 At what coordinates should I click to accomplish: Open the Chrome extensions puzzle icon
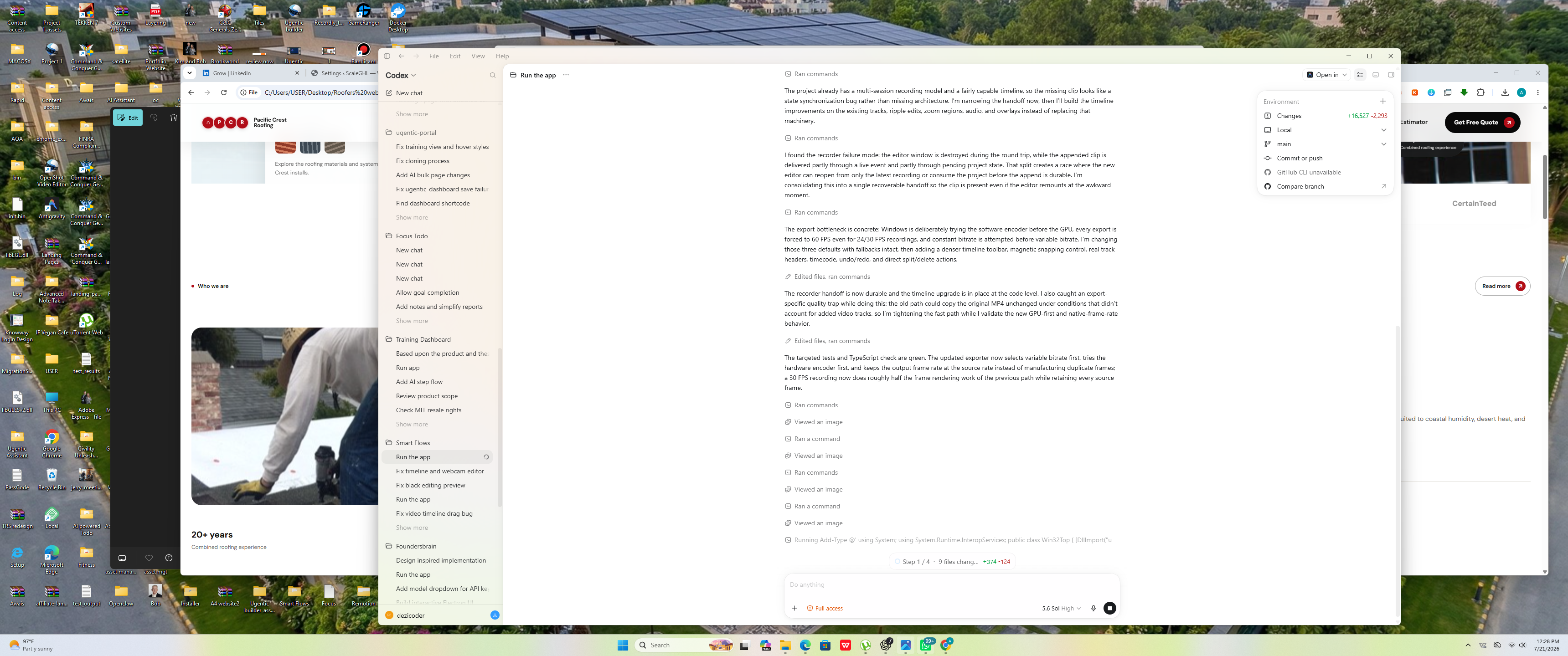(1480, 92)
